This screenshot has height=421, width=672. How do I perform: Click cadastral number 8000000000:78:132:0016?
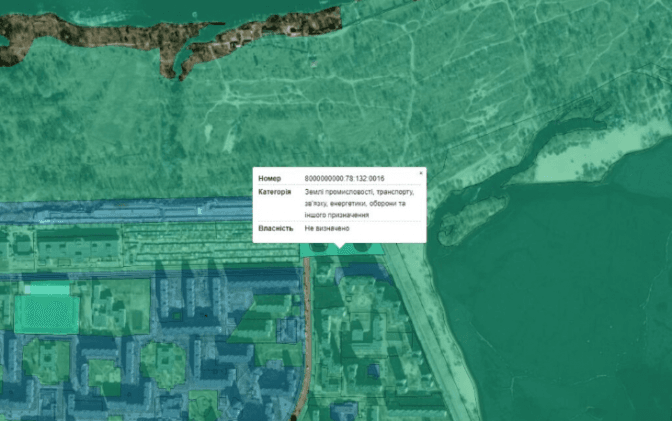click(343, 178)
